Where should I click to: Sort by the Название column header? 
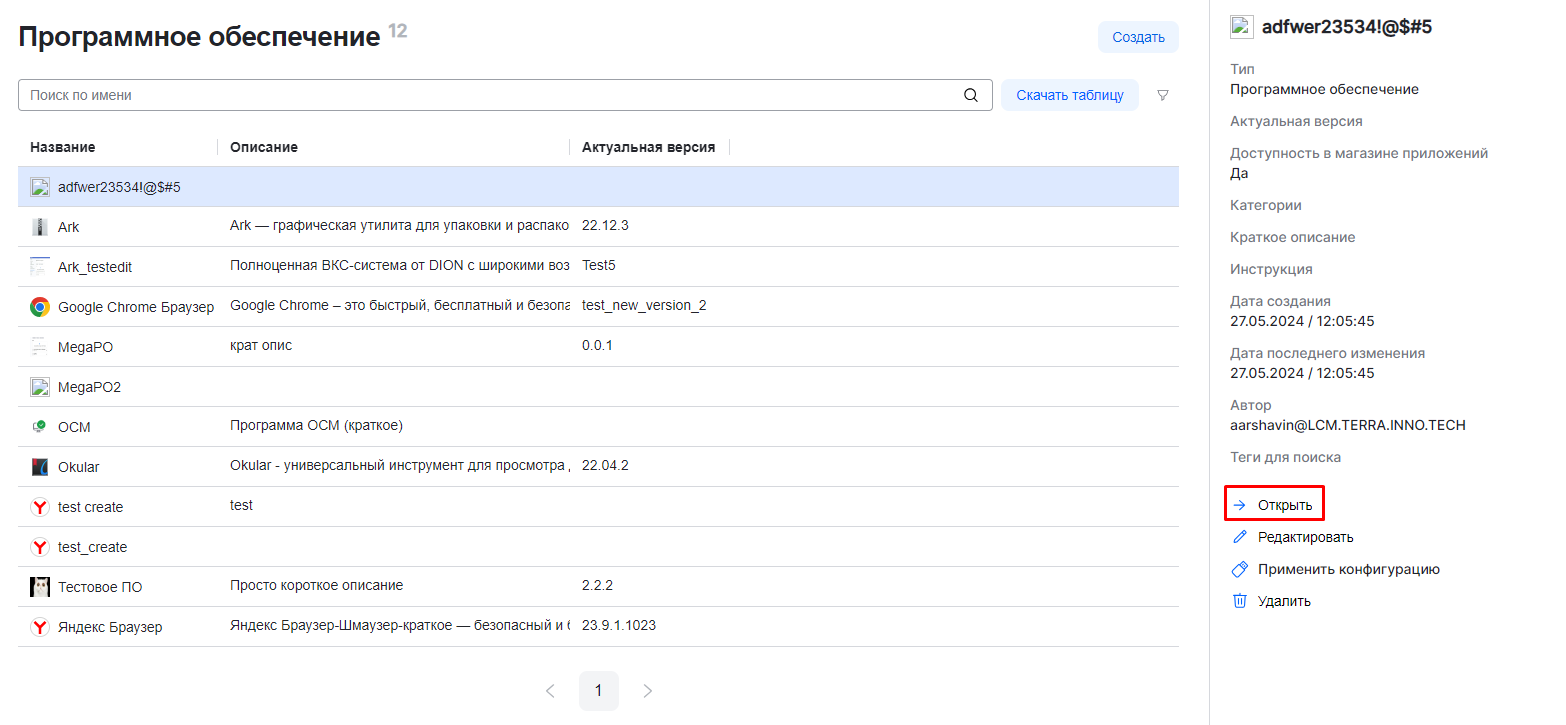click(63, 147)
